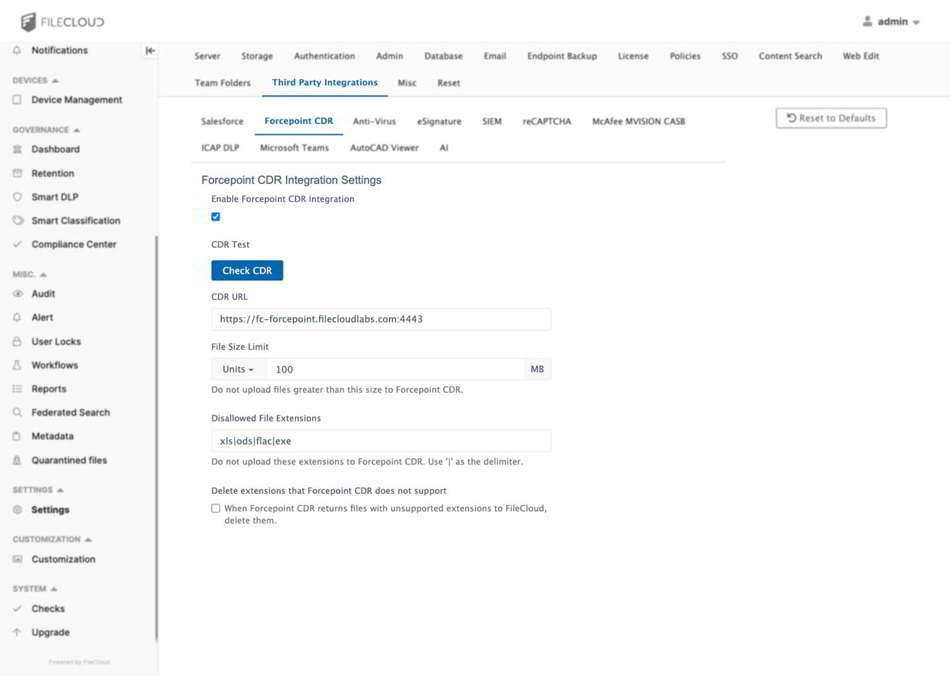Screen dimensions: 950x676
Task: Click the Notifications bell icon
Action: point(17,50)
